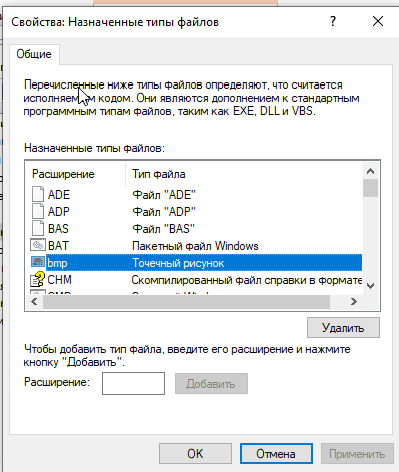Click the CHM help file icon
This screenshot has width=399, height=472.
(37, 279)
